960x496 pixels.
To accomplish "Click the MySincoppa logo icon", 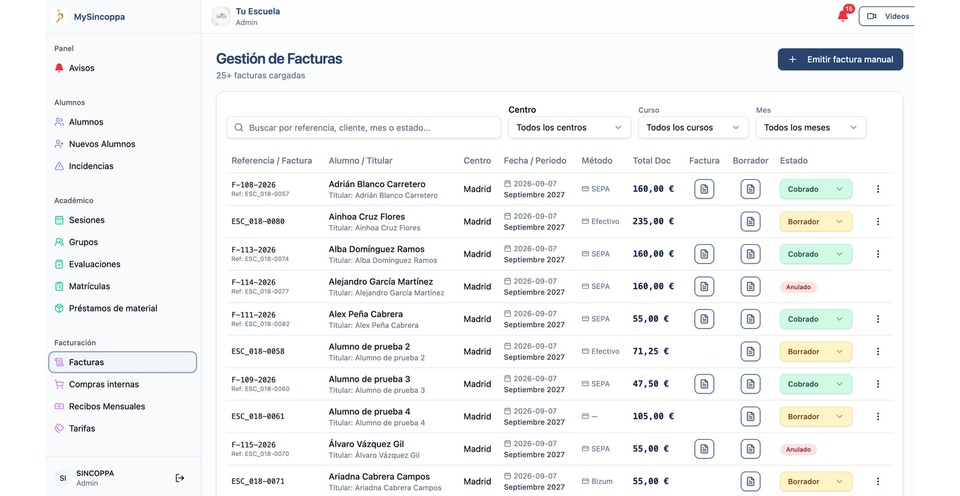I will point(59,17).
